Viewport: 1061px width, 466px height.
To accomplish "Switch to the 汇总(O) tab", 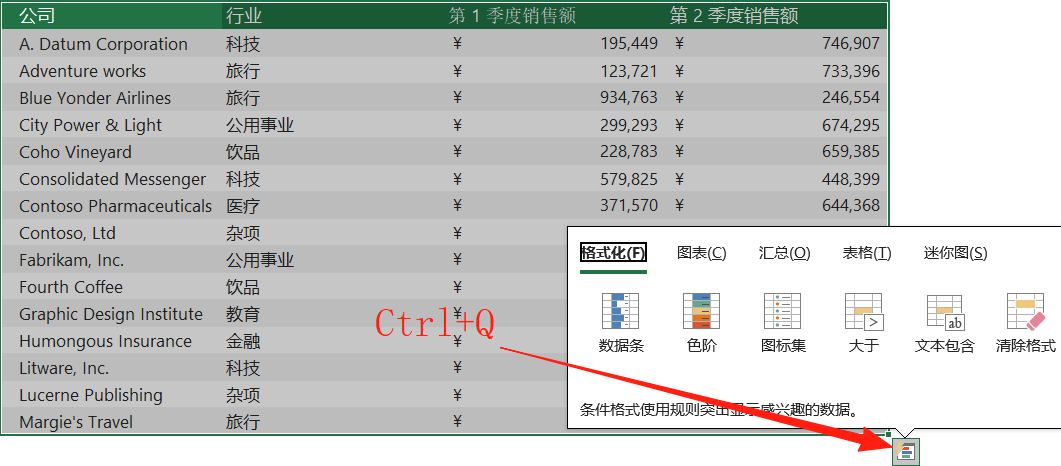I will (784, 253).
